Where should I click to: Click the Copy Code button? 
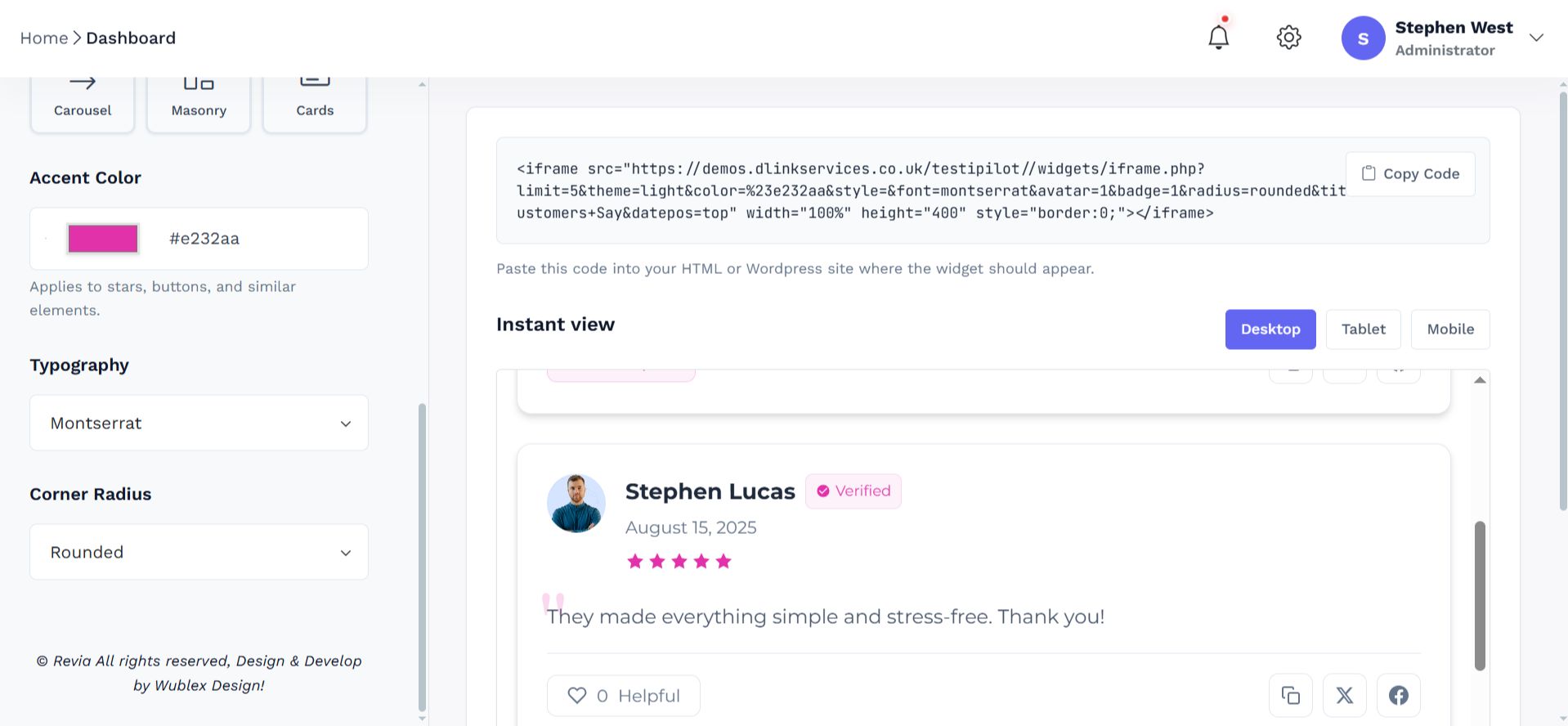point(1410,174)
